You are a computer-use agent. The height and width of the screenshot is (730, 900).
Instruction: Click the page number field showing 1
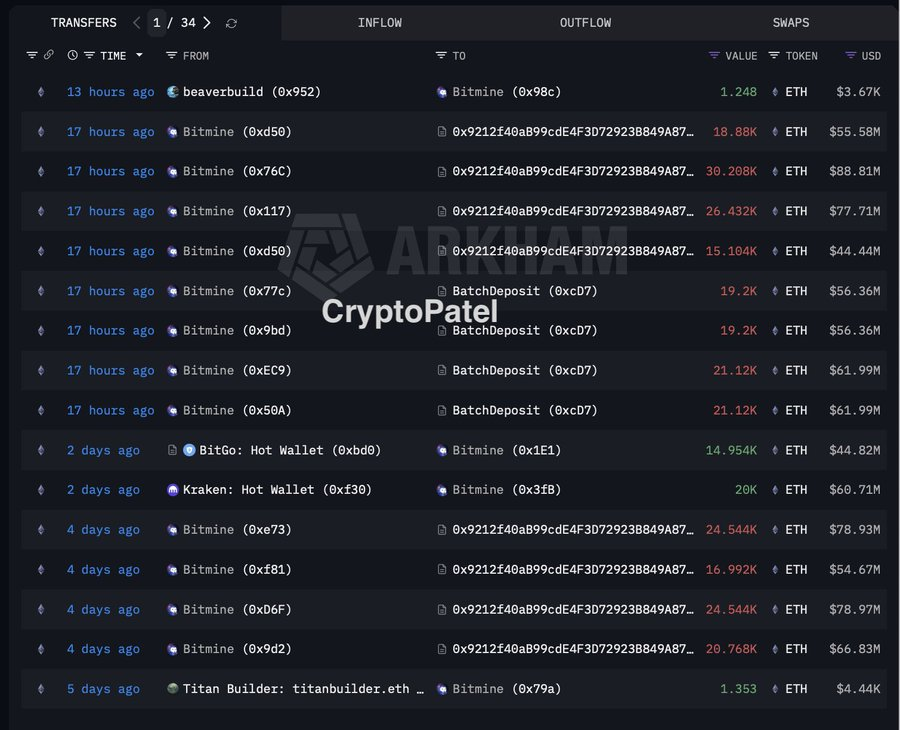coord(157,23)
